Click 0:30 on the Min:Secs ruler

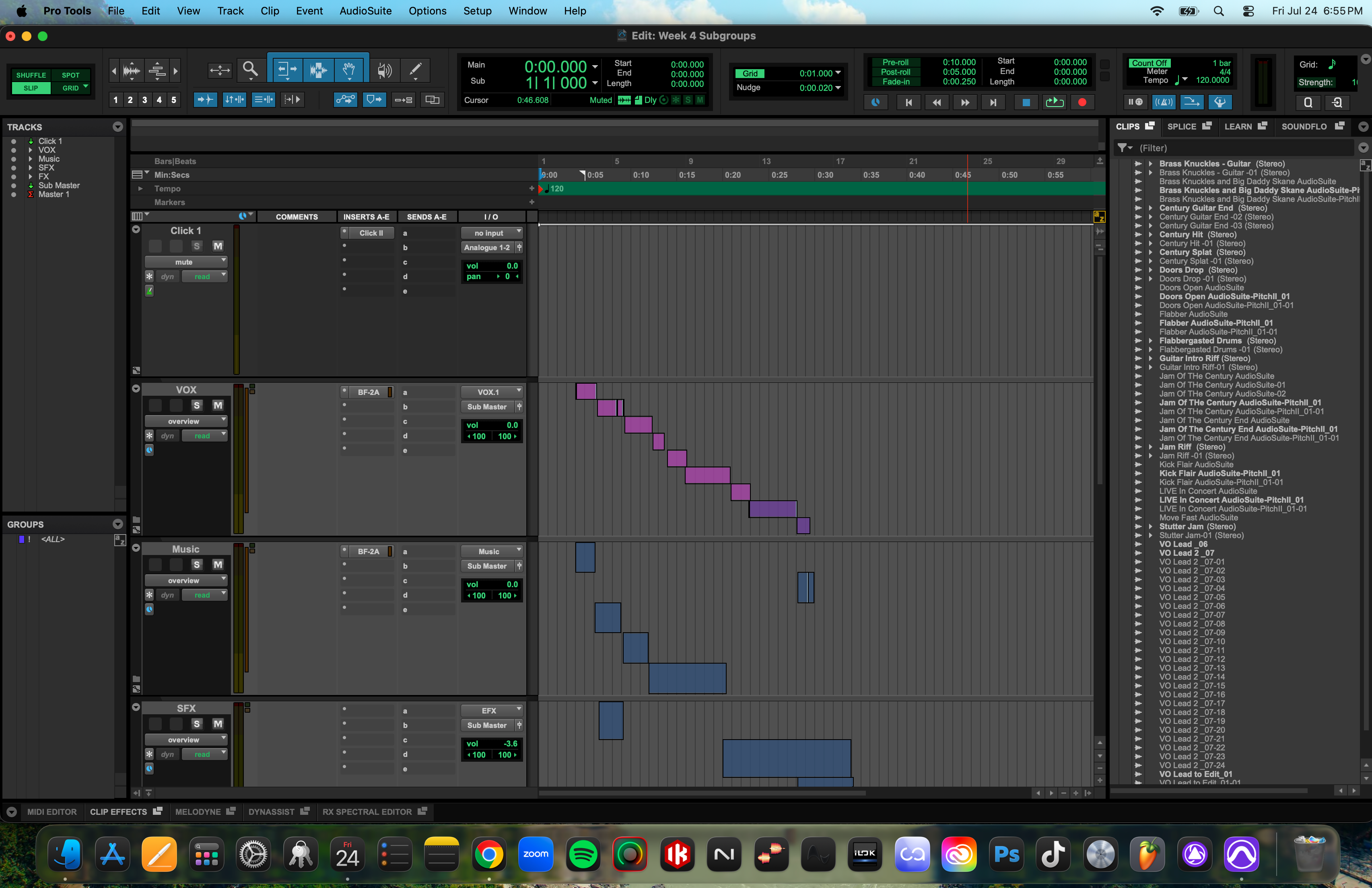[825, 175]
